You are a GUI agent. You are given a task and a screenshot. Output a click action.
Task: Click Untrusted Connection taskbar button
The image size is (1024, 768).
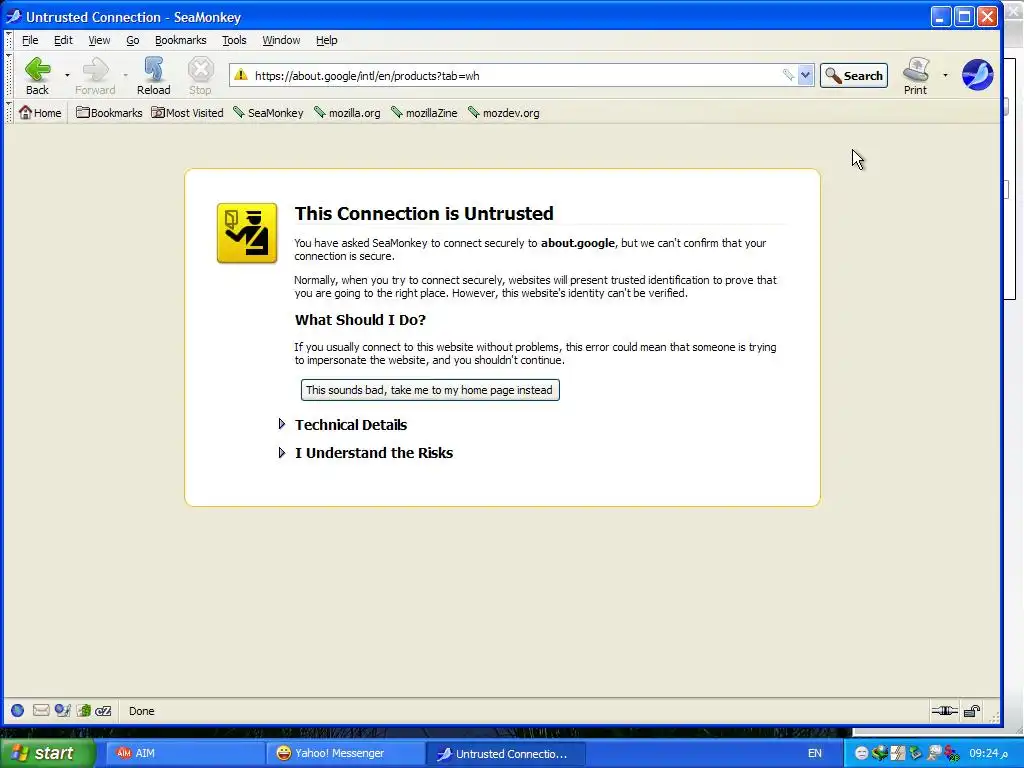tap(506, 753)
